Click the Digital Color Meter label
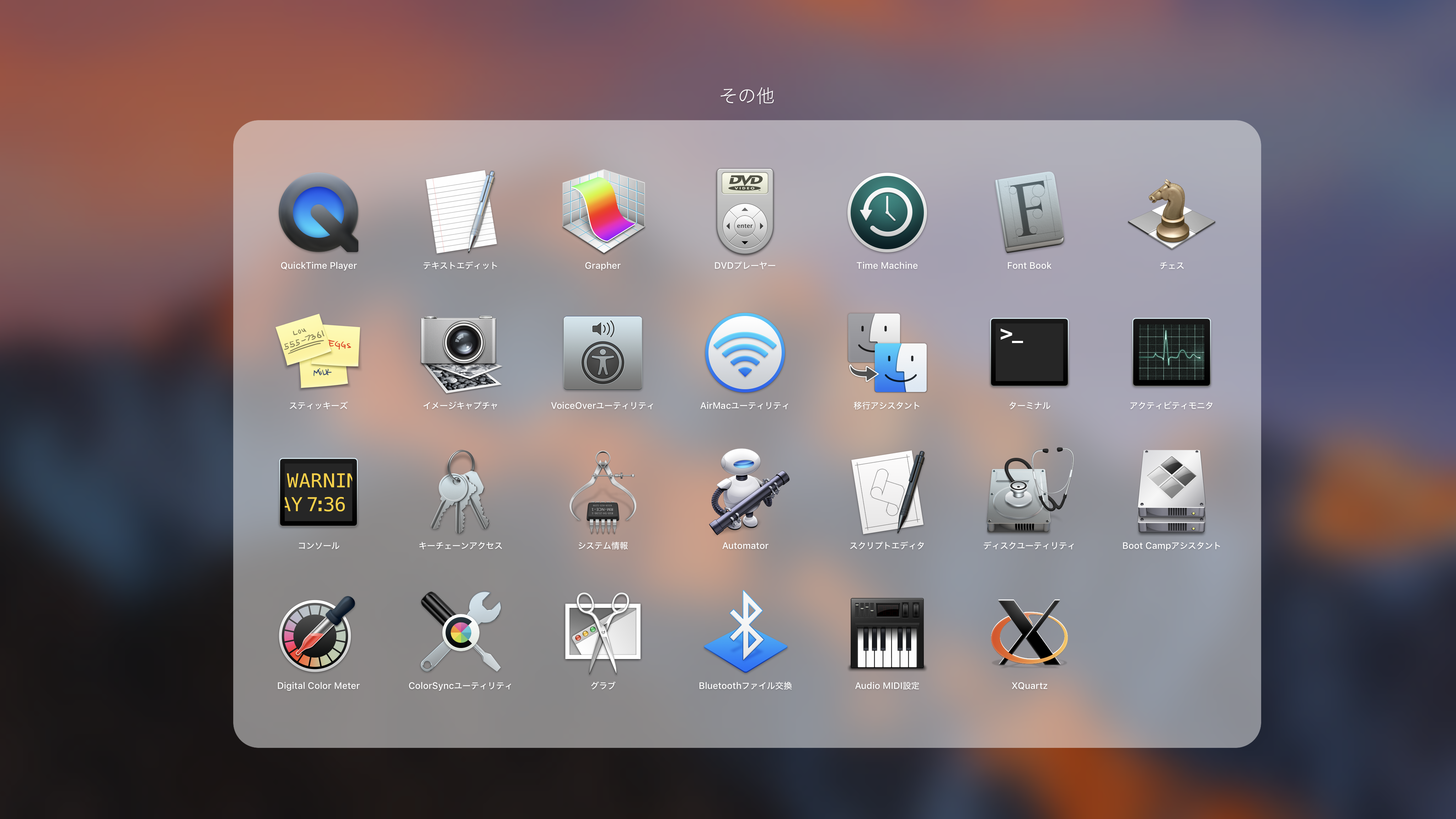This screenshot has height=819, width=1456. 318,686
